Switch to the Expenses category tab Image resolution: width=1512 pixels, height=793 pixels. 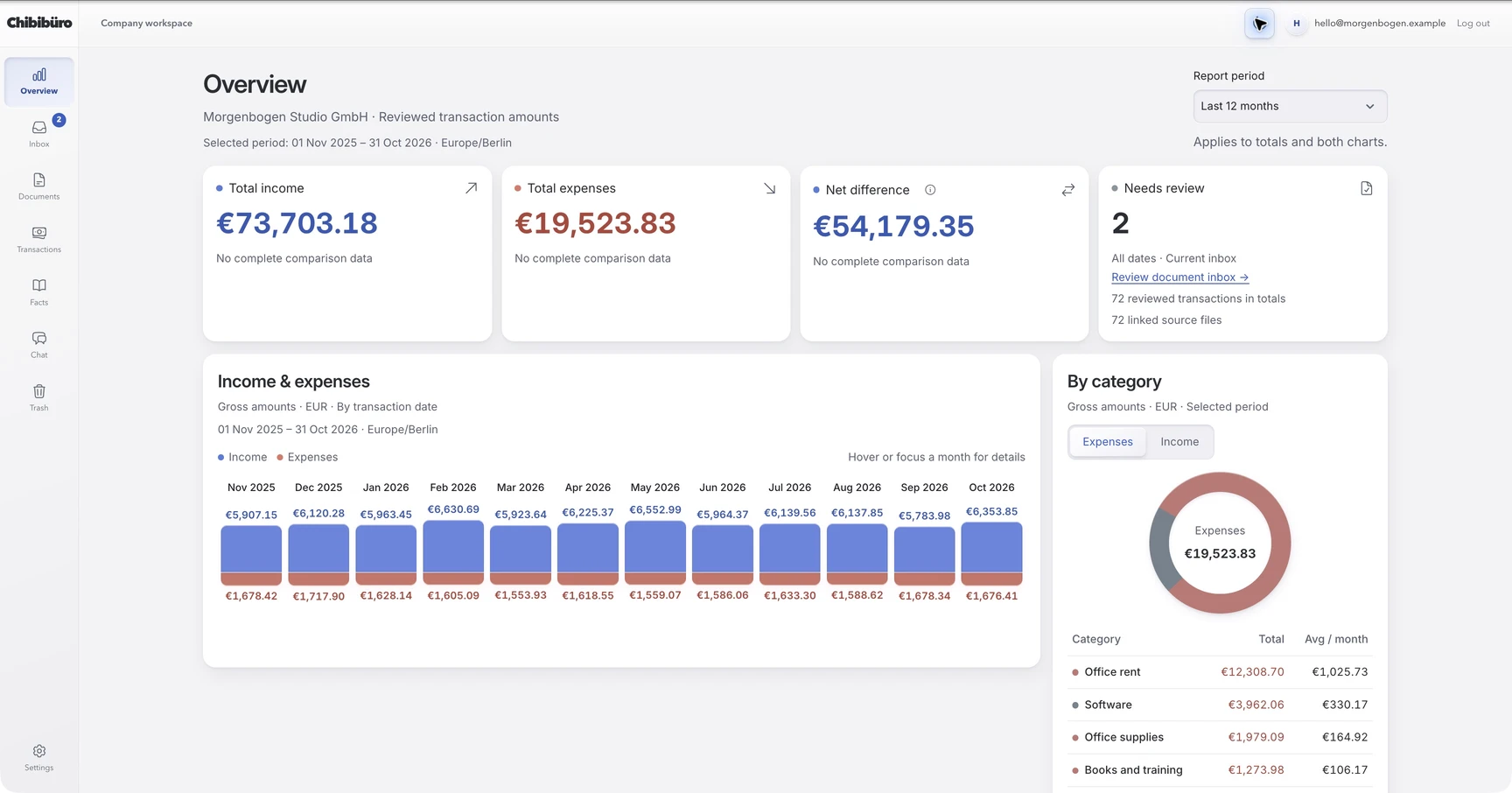[1108, 442]
